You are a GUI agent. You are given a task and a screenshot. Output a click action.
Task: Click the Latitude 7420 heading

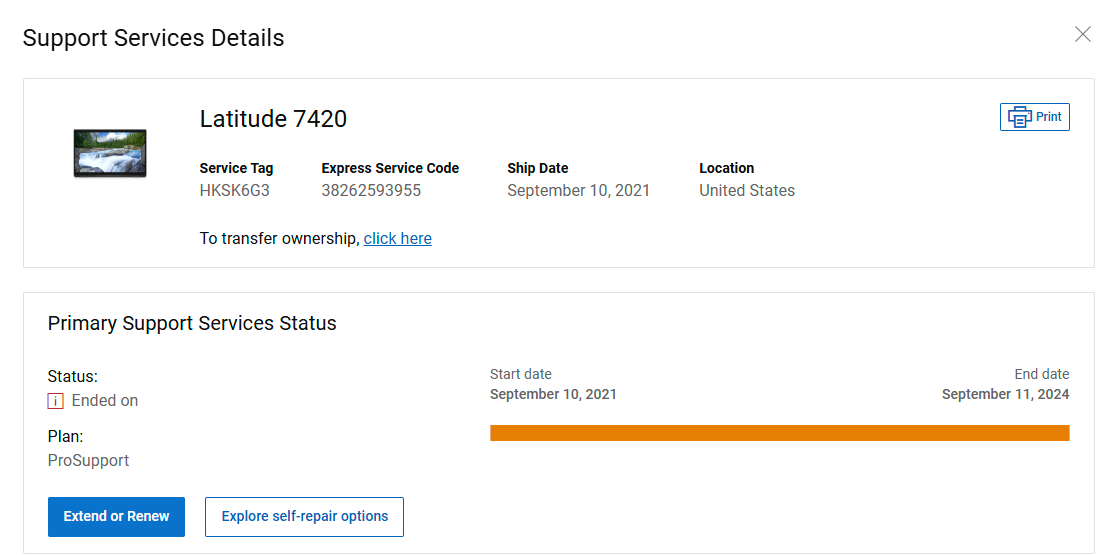click(273, 119)
